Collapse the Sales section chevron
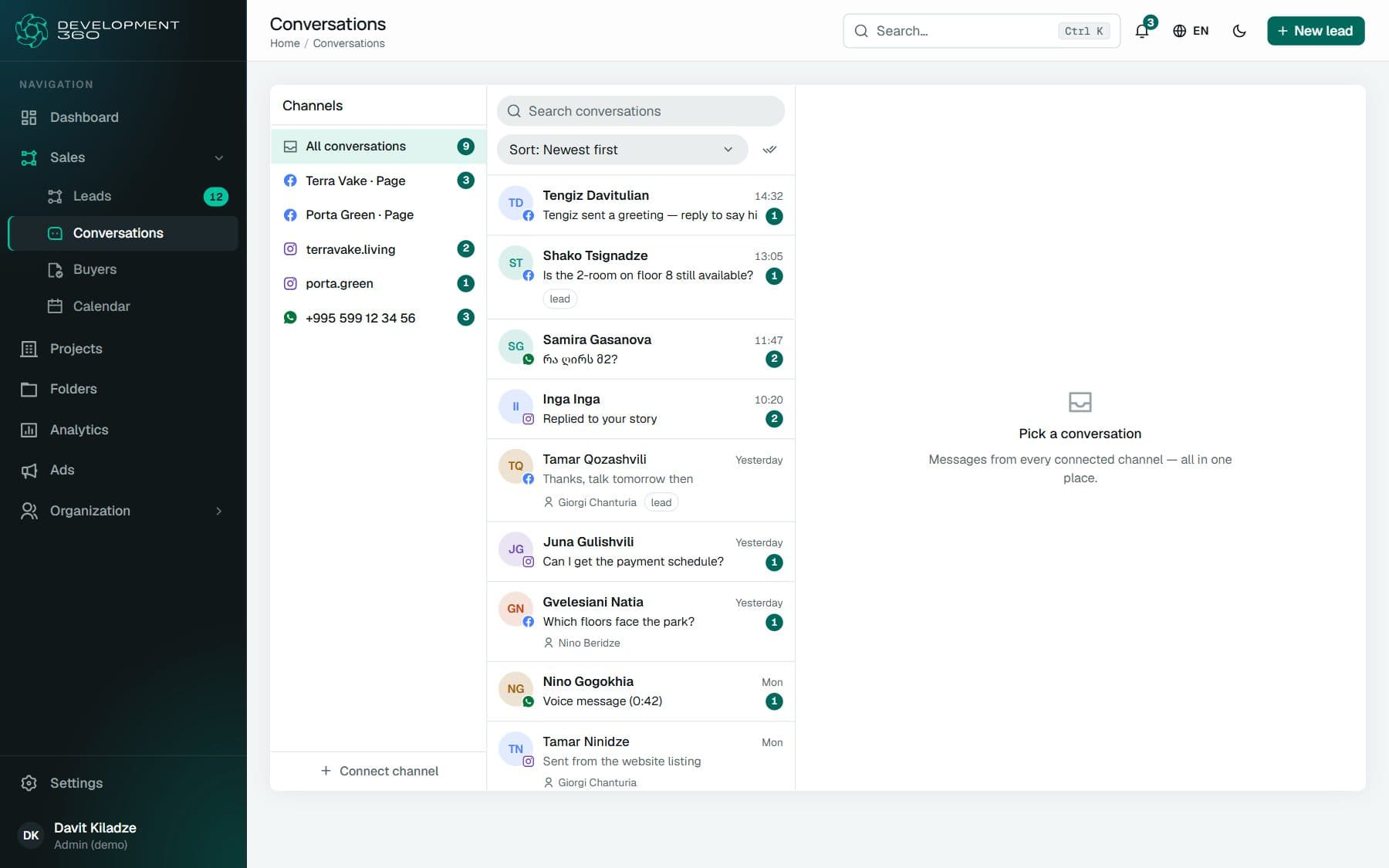Viewport: 1389px width, 868px height. coord(219,157)
